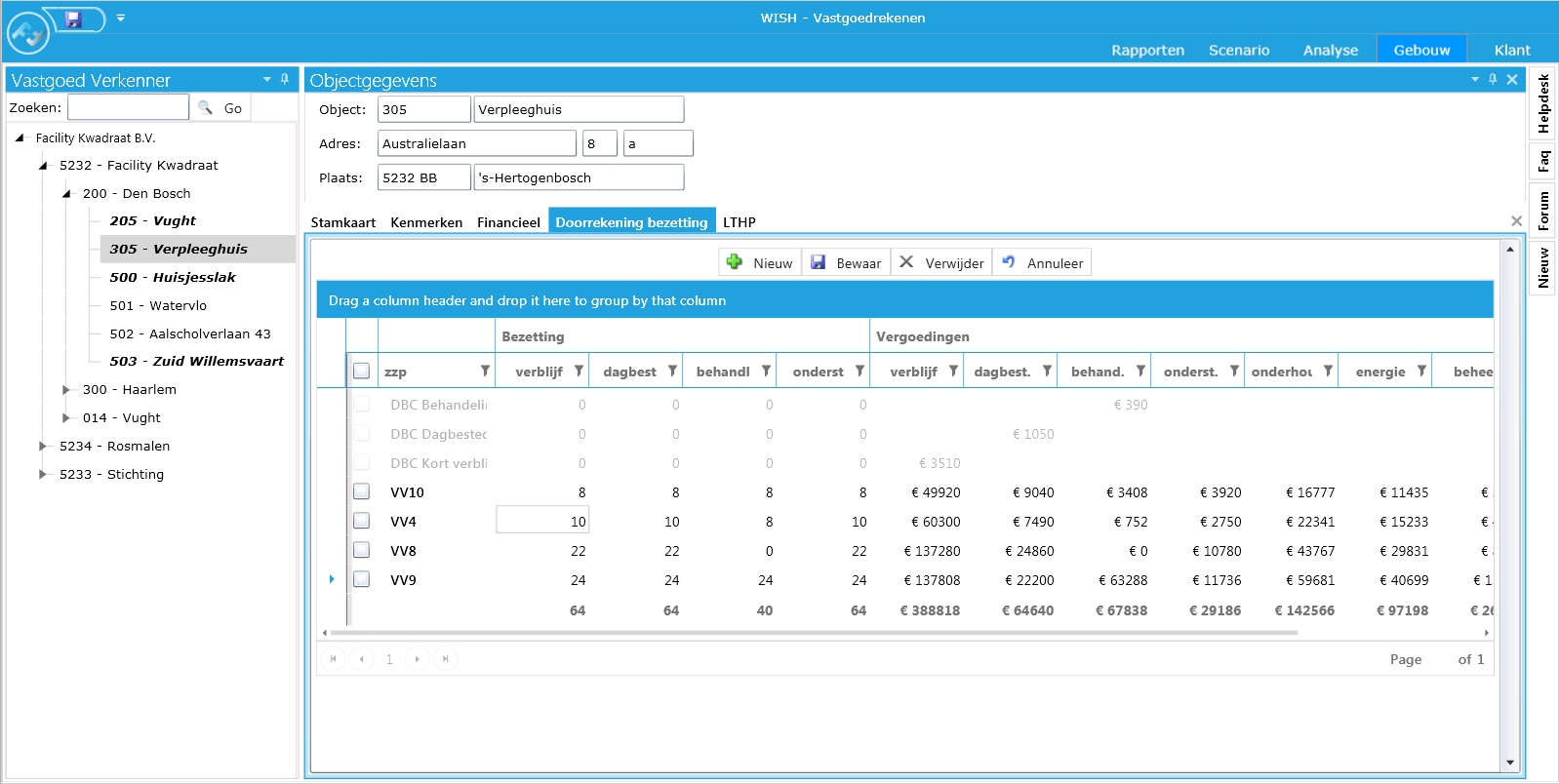
Task: Click the horizontal scrollbar under the grid
Action: (x=814, y=633)
